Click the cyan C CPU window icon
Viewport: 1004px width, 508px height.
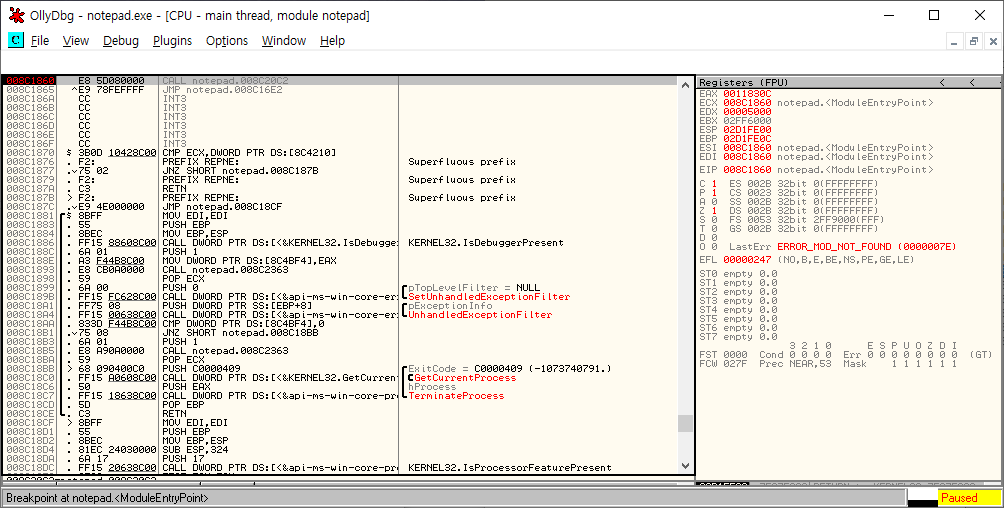[15, 40]
